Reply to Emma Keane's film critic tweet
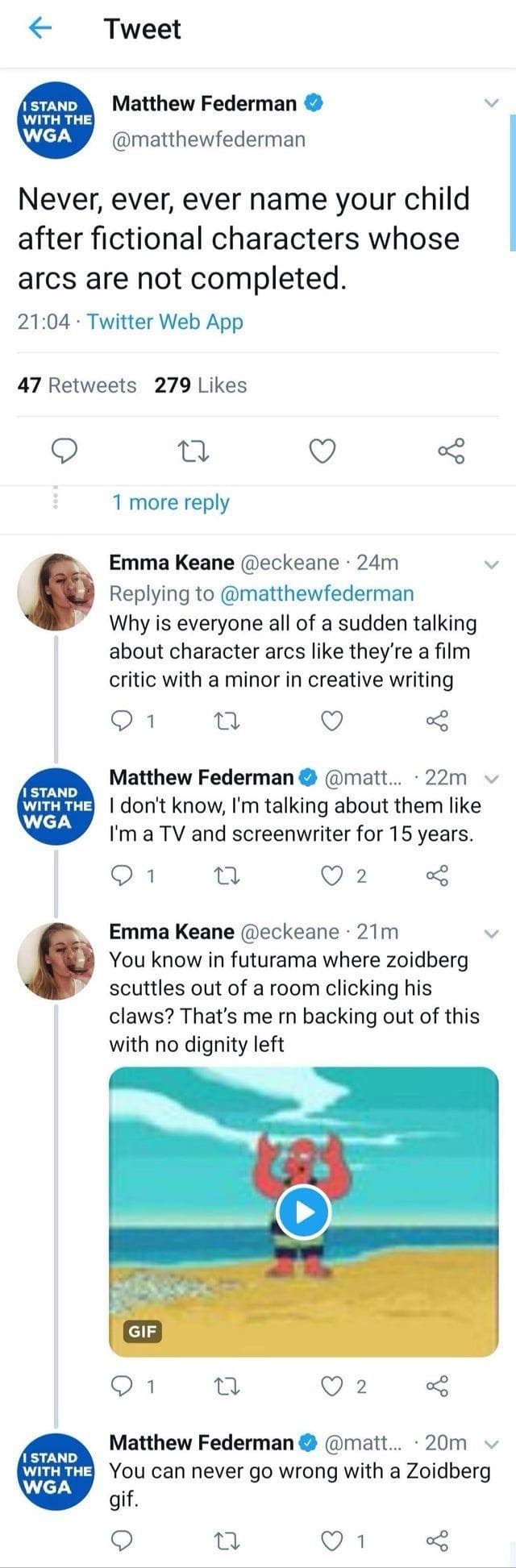Screen dimensions: 516x1568 pos(121,721)
